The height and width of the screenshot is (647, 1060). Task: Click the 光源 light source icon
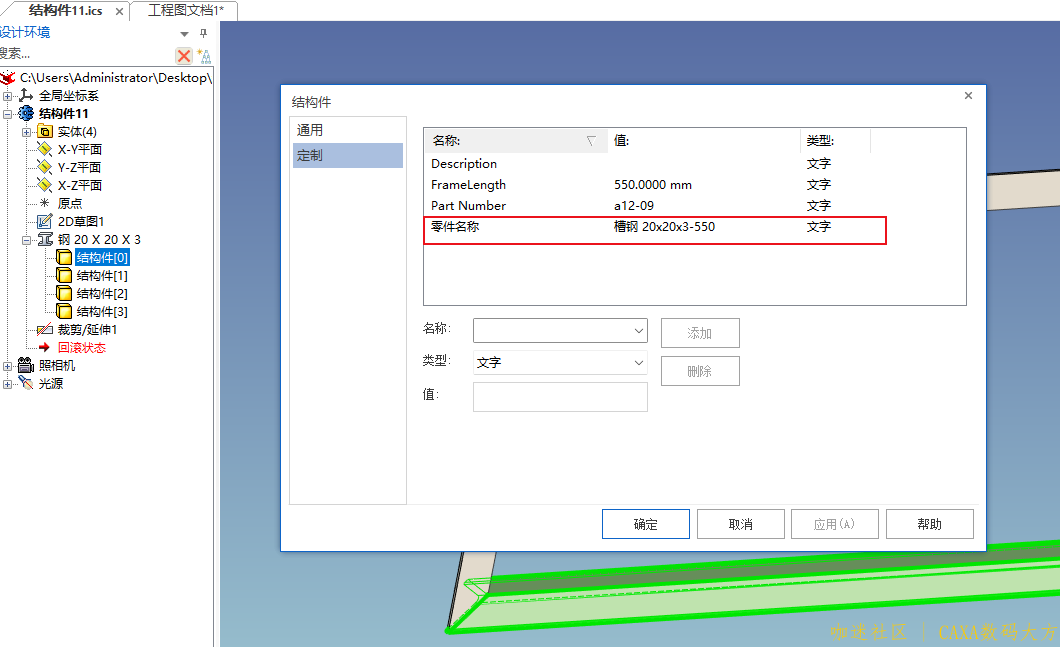tap(26, 383)
